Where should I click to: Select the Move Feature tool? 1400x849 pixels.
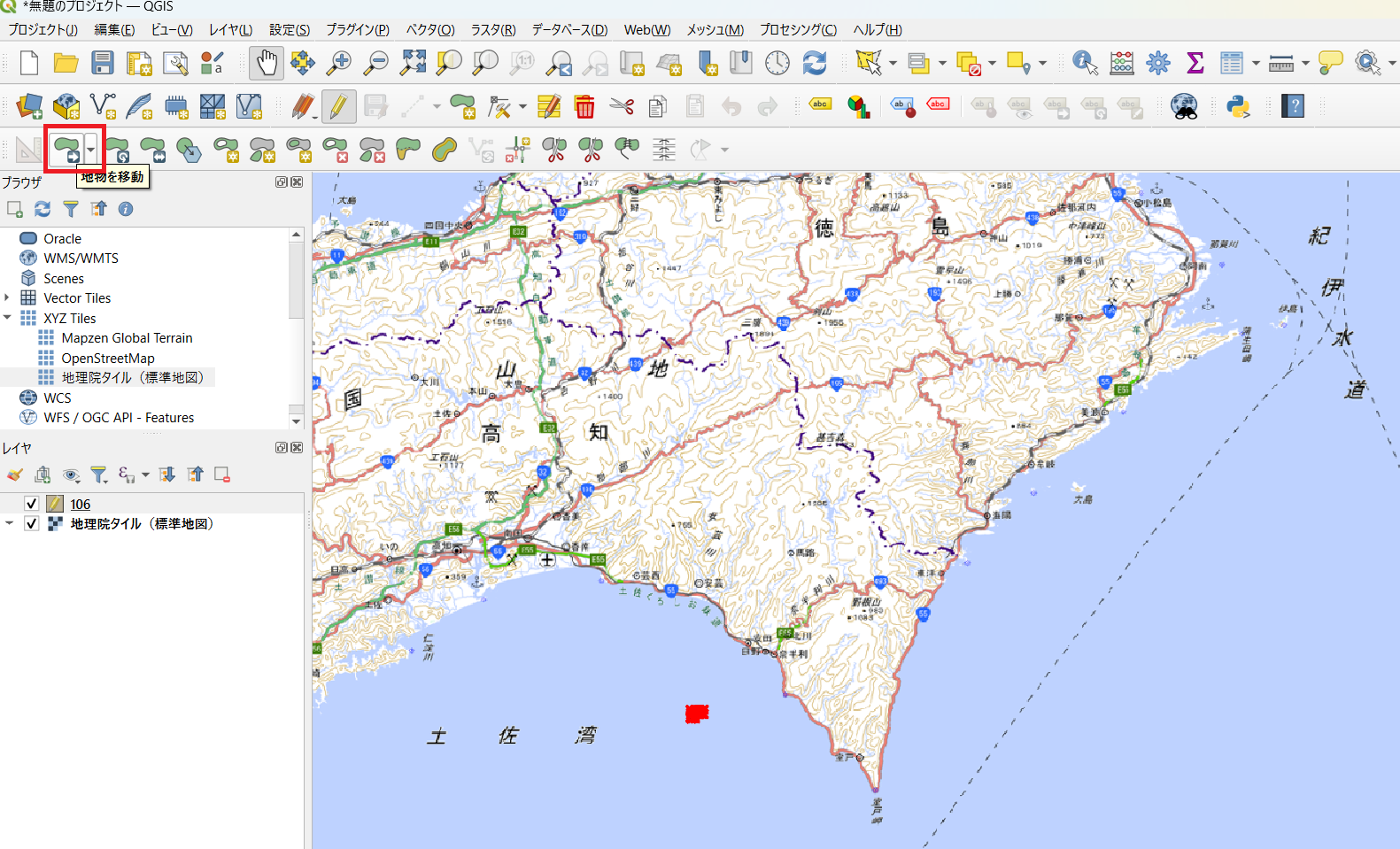(66, 150)
